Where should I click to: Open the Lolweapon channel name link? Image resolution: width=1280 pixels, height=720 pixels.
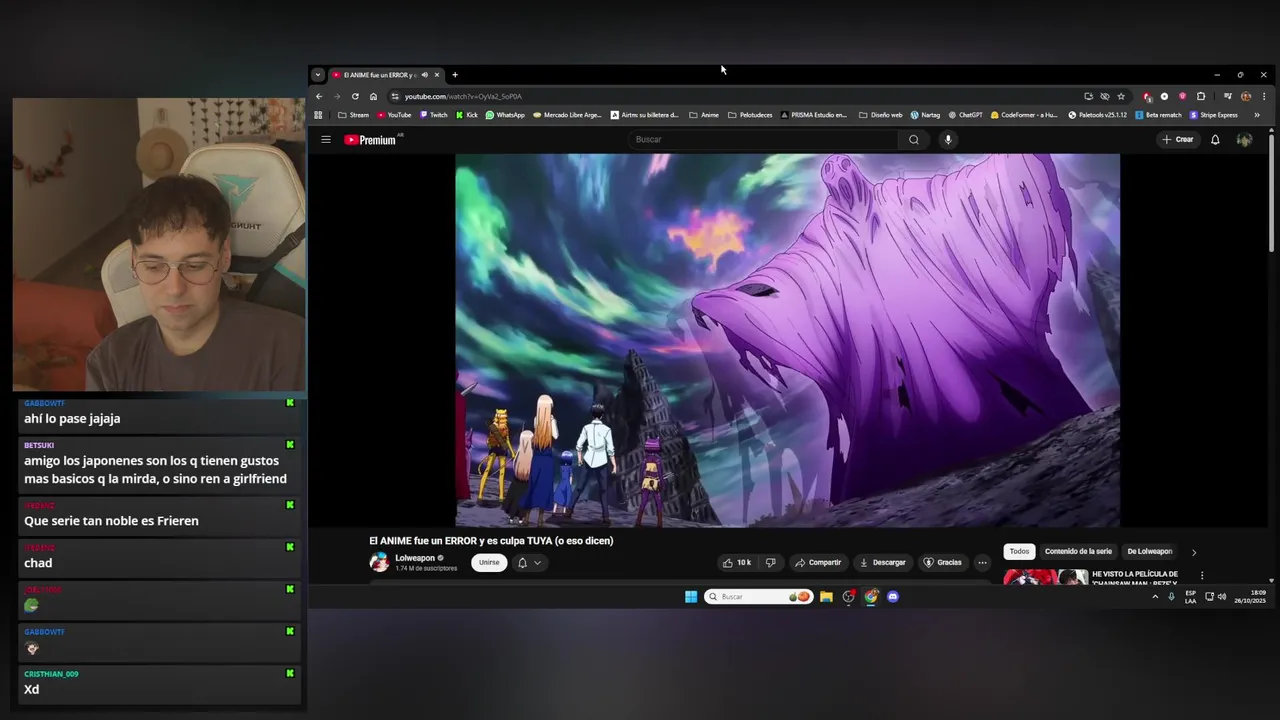point(415,558)
